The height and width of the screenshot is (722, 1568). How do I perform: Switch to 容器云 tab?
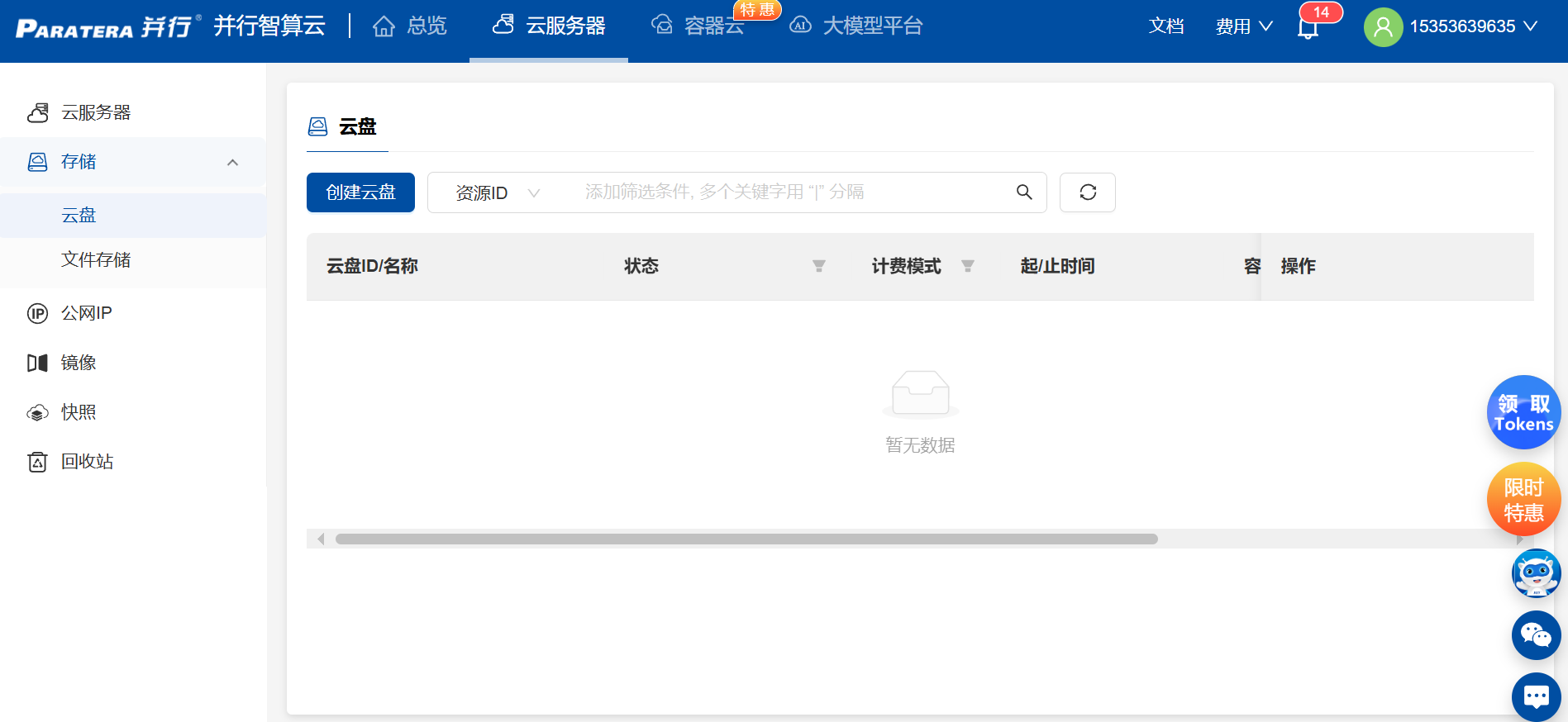[x=698, y=26]
